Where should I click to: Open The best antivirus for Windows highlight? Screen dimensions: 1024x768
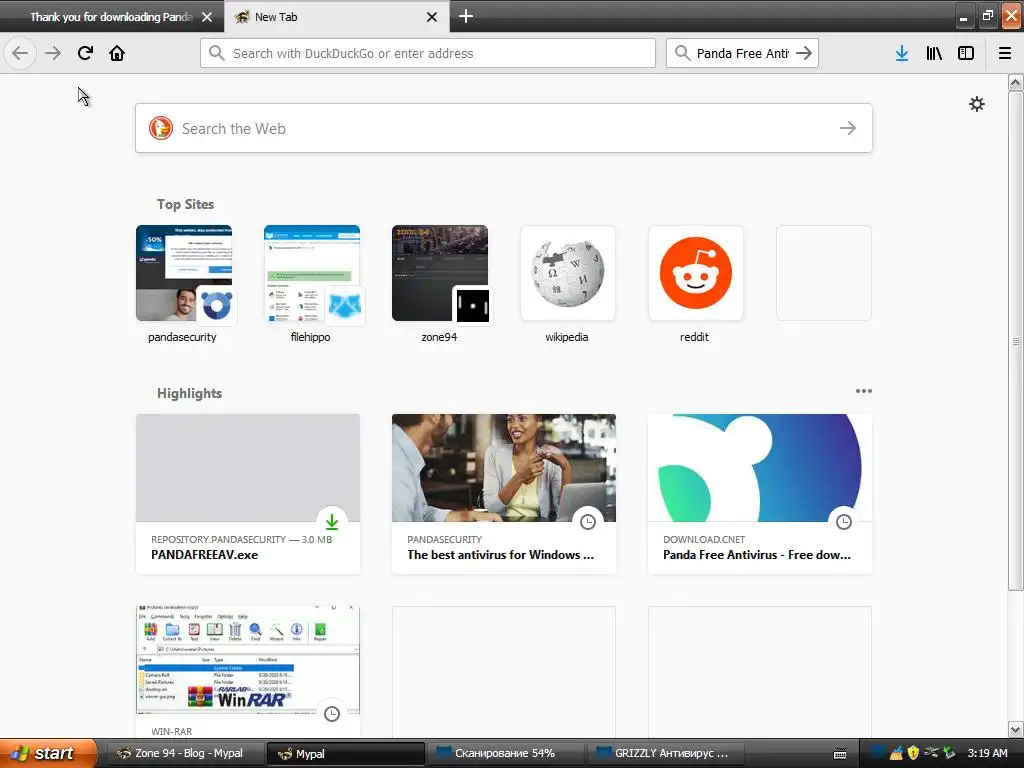pyautogui.click(x=504, y=494)
